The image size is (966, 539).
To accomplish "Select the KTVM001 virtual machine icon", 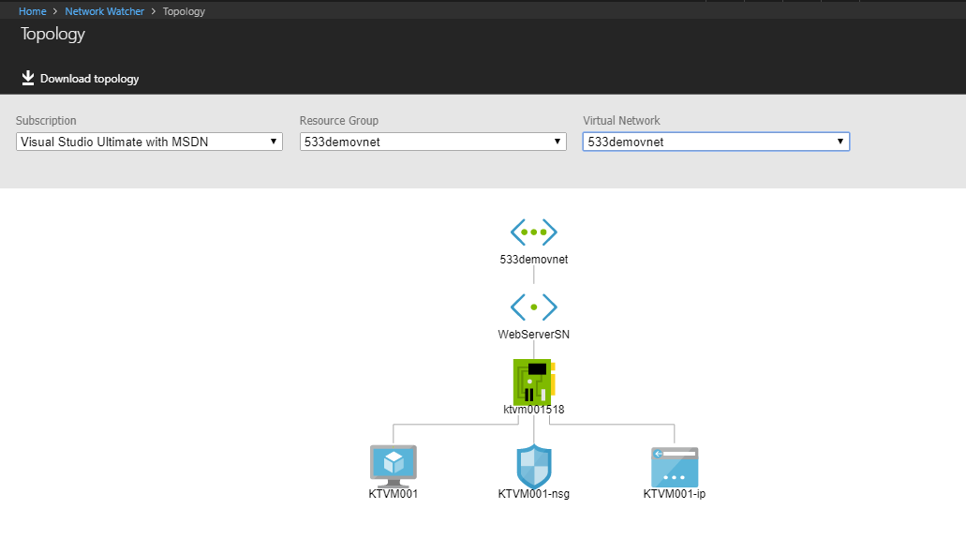I will pyautogui.click(x=393, y=465).
